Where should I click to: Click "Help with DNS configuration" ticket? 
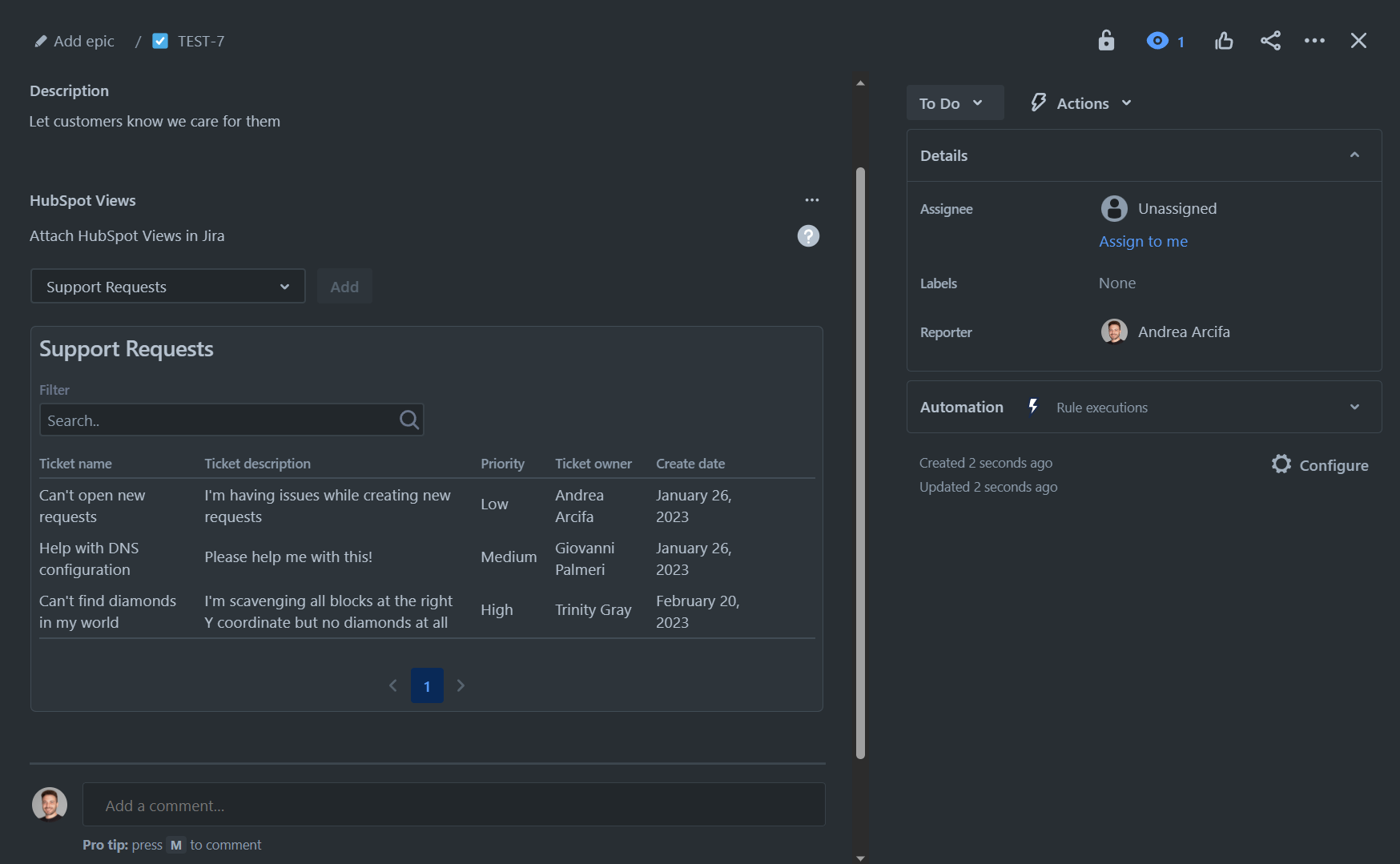click(89, 559)
